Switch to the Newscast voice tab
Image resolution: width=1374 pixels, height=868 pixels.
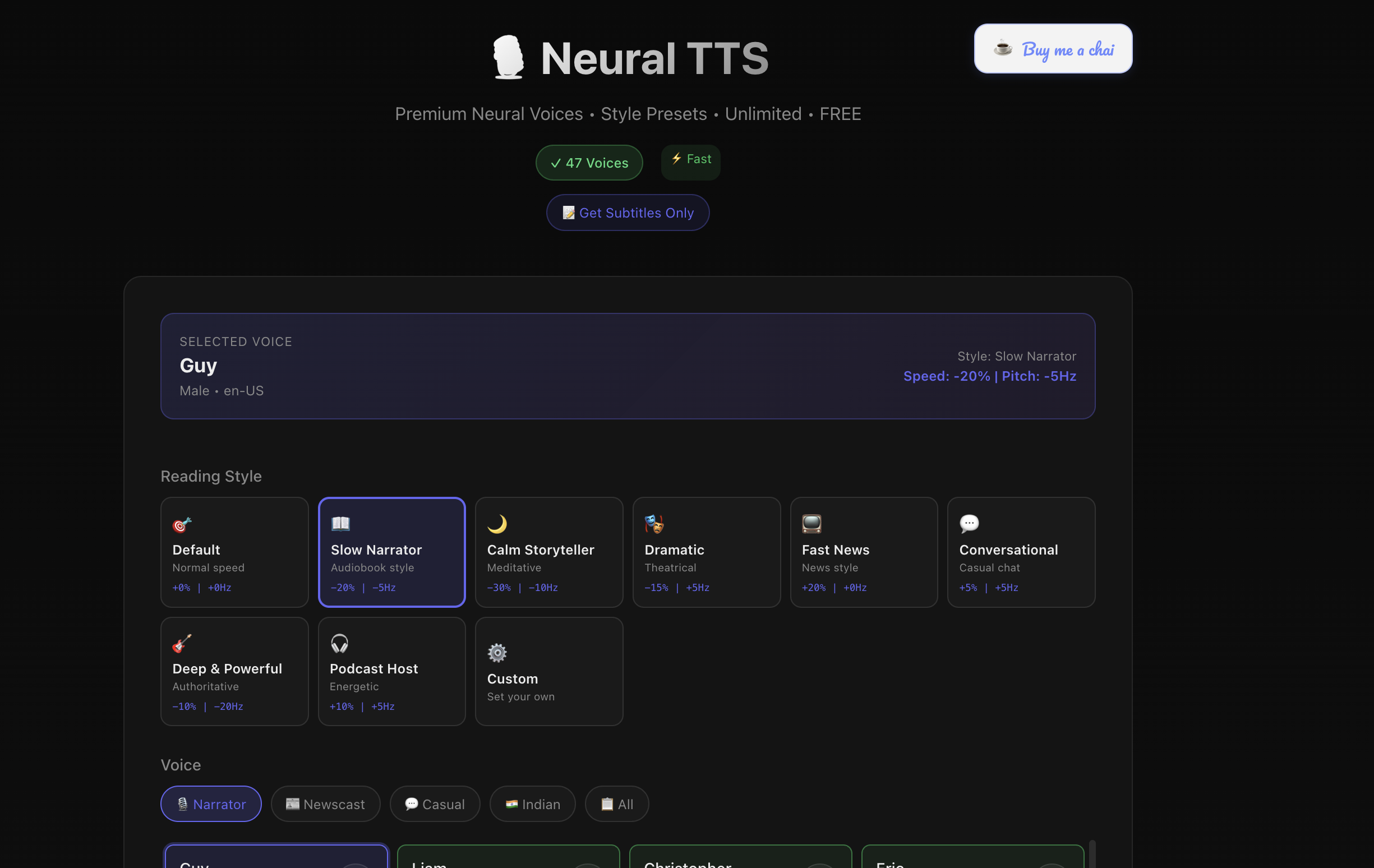point(325,804)
